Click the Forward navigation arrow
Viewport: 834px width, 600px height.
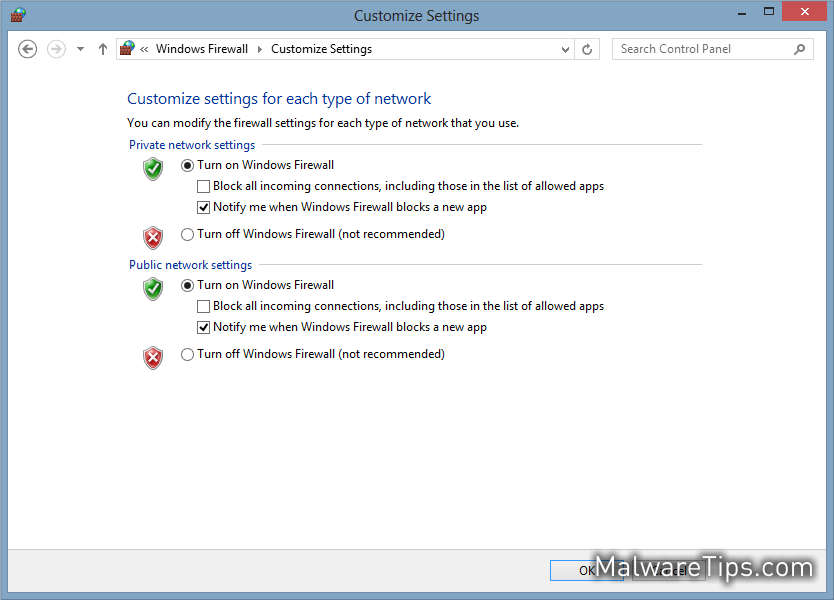(x=56, y=49)
